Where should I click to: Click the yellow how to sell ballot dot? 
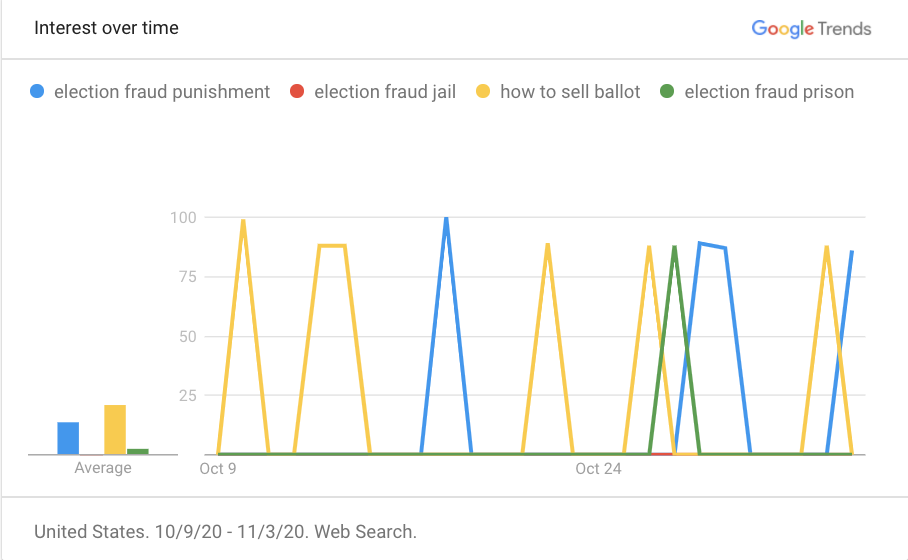click(x=483, y=92)
